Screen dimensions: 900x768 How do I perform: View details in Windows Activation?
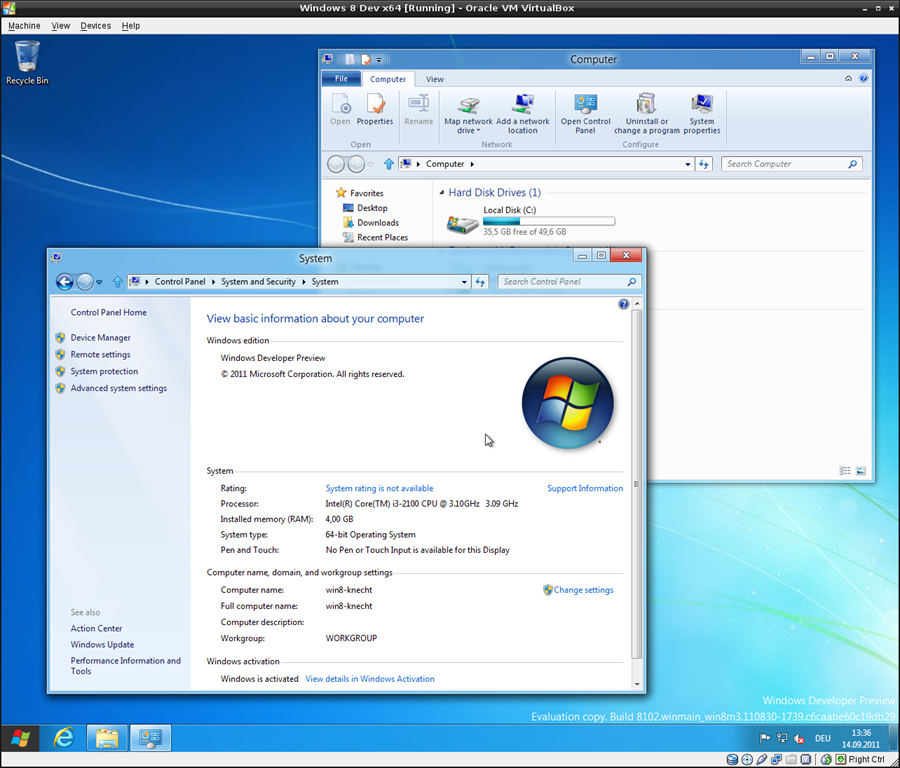click(x=370, y=678)
